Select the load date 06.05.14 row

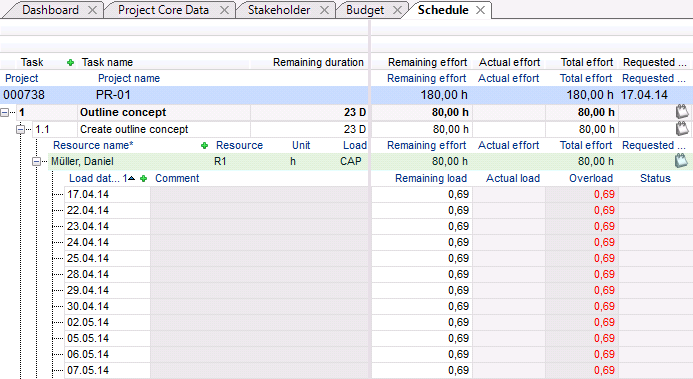[x=88, y=354]
